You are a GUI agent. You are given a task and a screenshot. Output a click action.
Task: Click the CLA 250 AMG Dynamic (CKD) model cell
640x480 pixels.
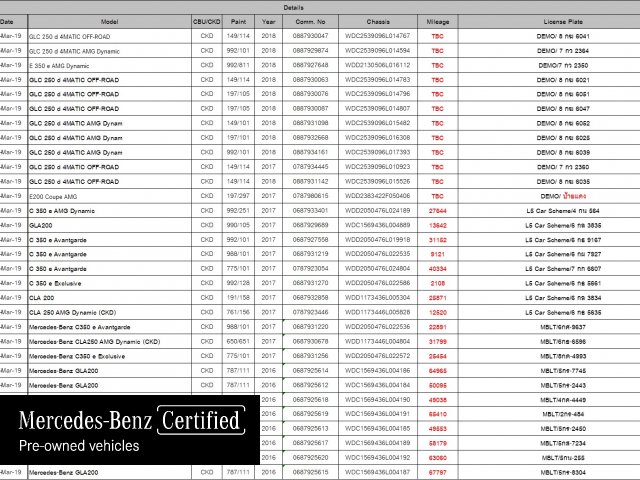tap(109, 312)
